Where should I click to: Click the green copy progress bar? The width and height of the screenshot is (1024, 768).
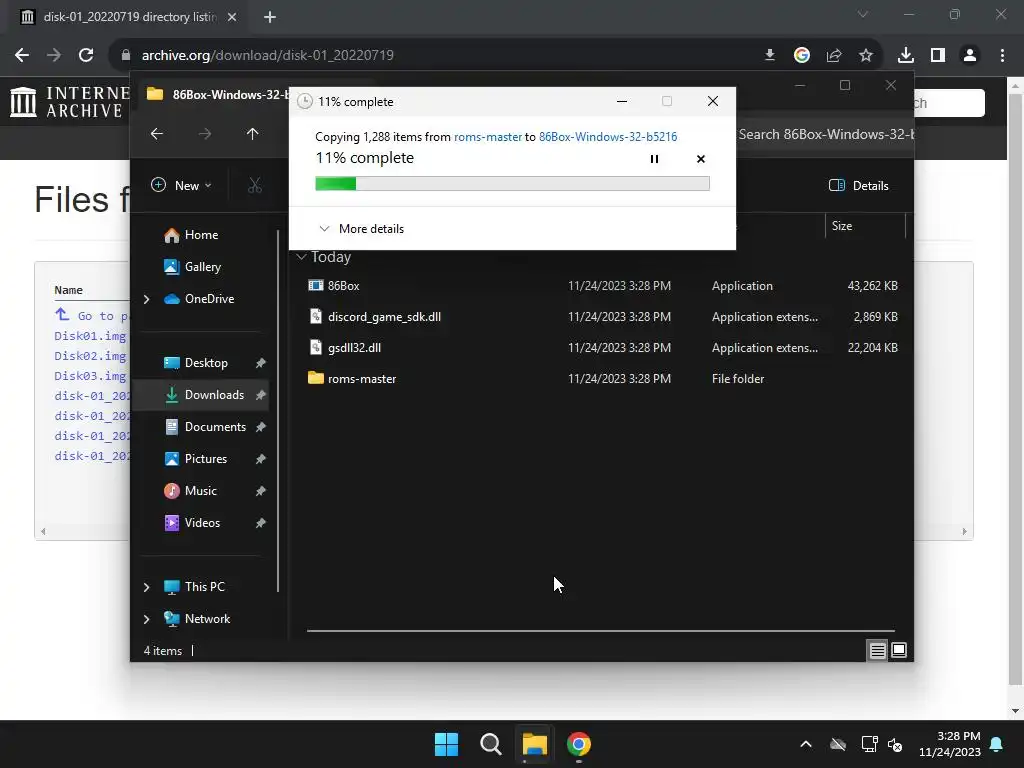click(512, 184)
